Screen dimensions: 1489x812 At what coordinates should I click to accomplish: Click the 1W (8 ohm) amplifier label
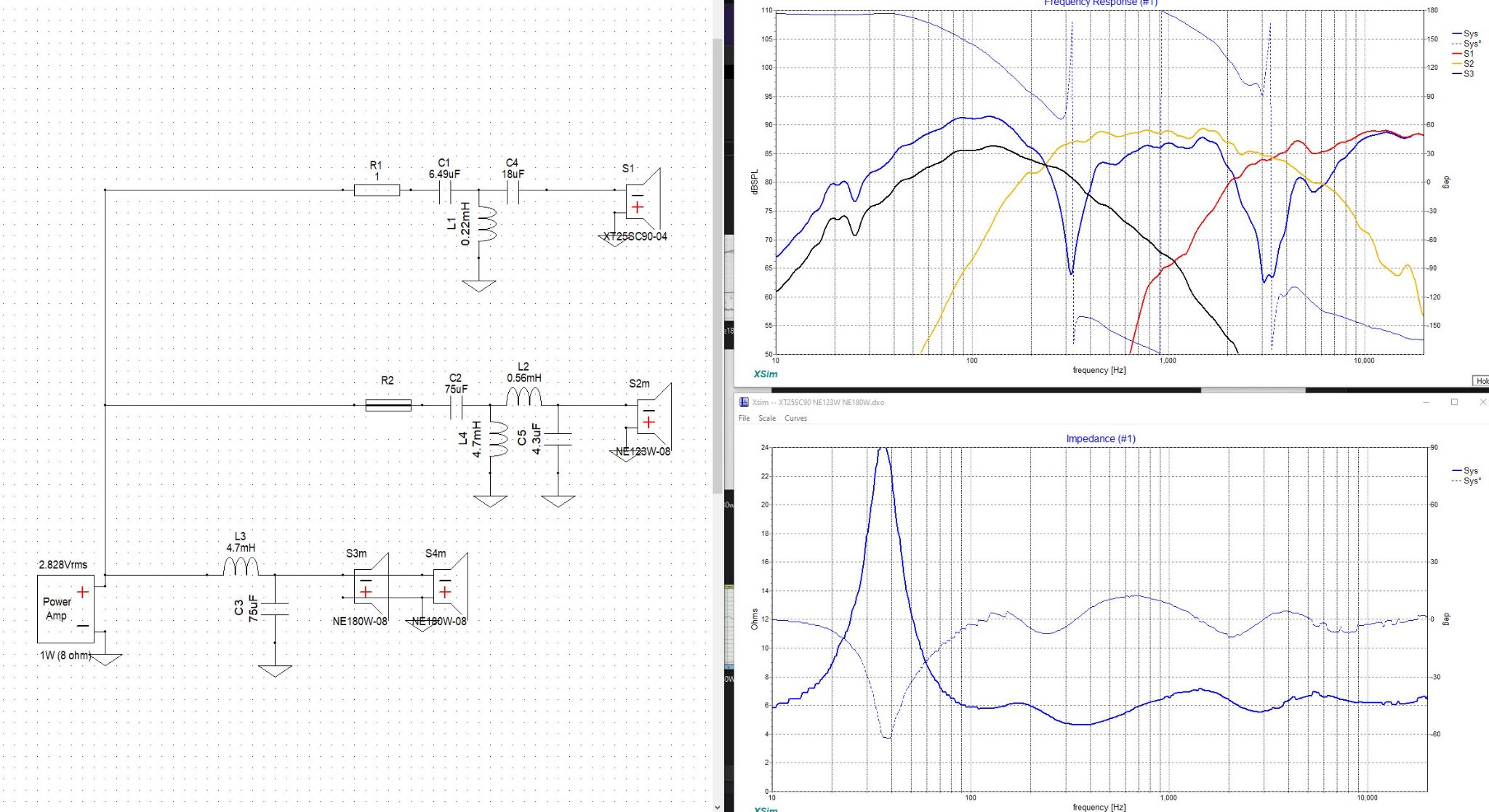coord(65,656)
